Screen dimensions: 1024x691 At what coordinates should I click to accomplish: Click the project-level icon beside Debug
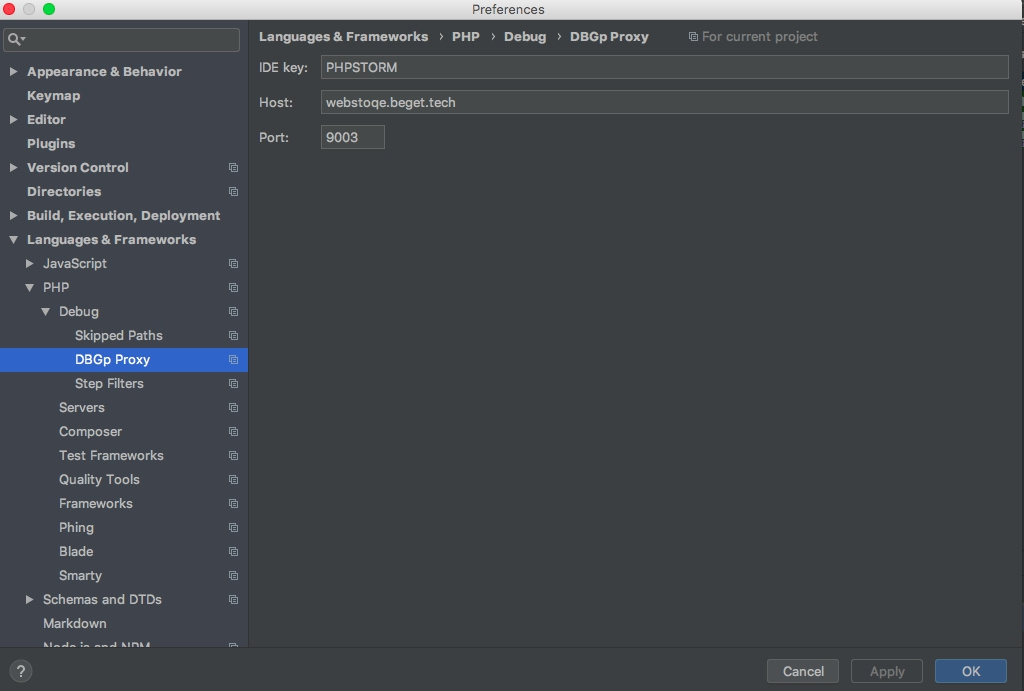(x=233, y=312)
